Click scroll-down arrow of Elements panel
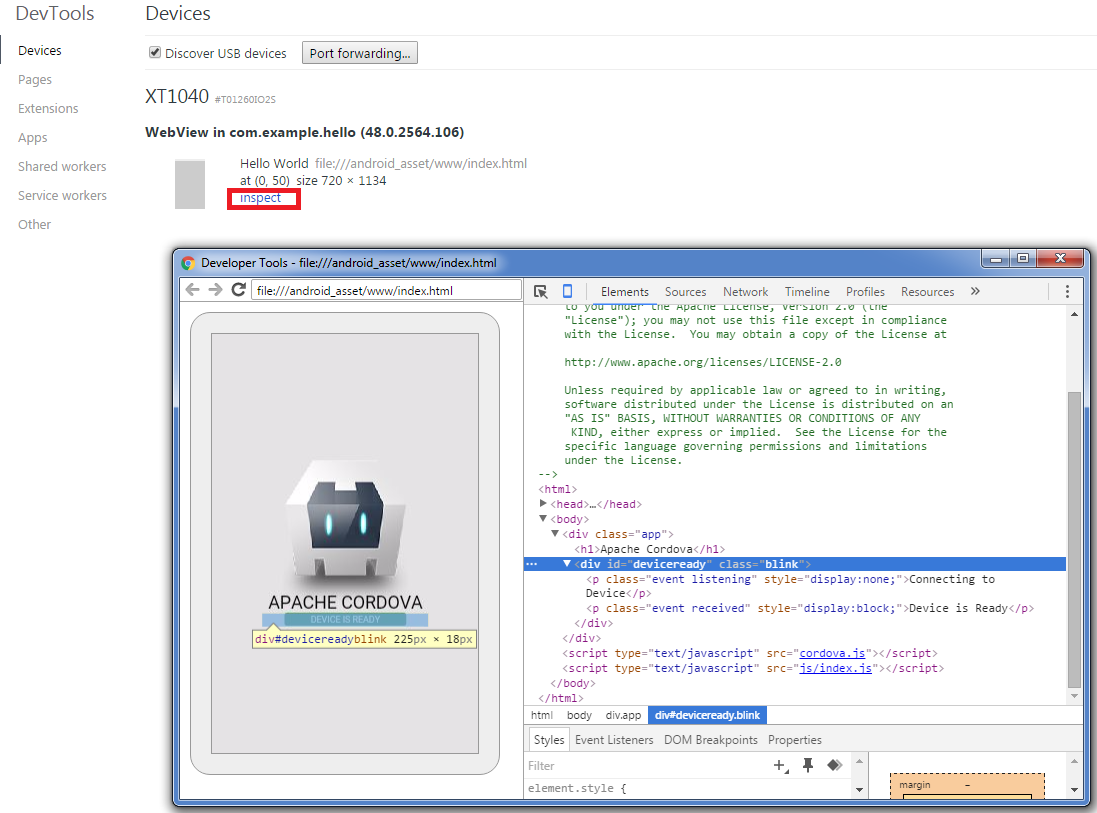 pyautogui.click(x=1074, y=696)
